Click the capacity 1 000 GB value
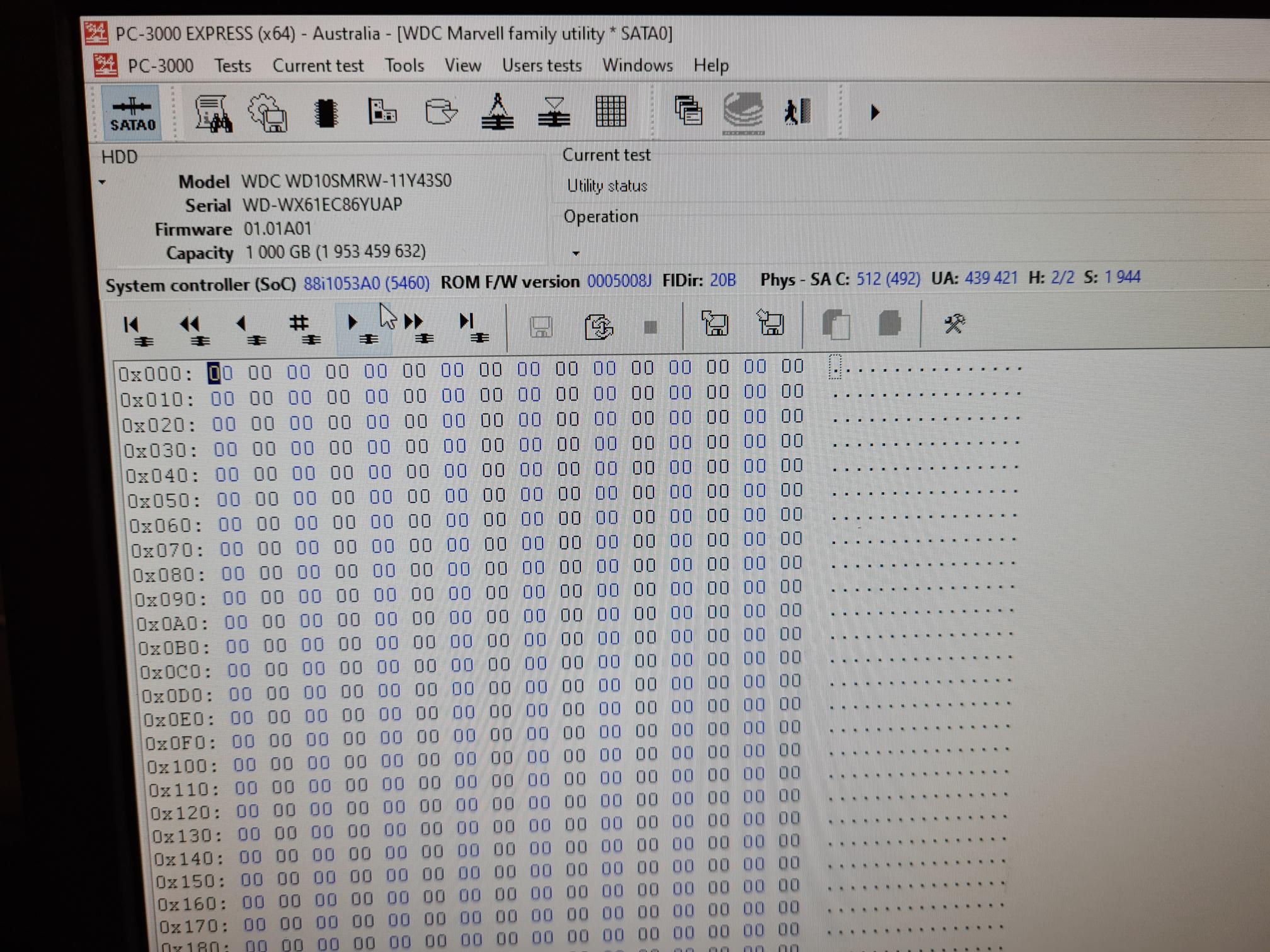 [336, 252]
